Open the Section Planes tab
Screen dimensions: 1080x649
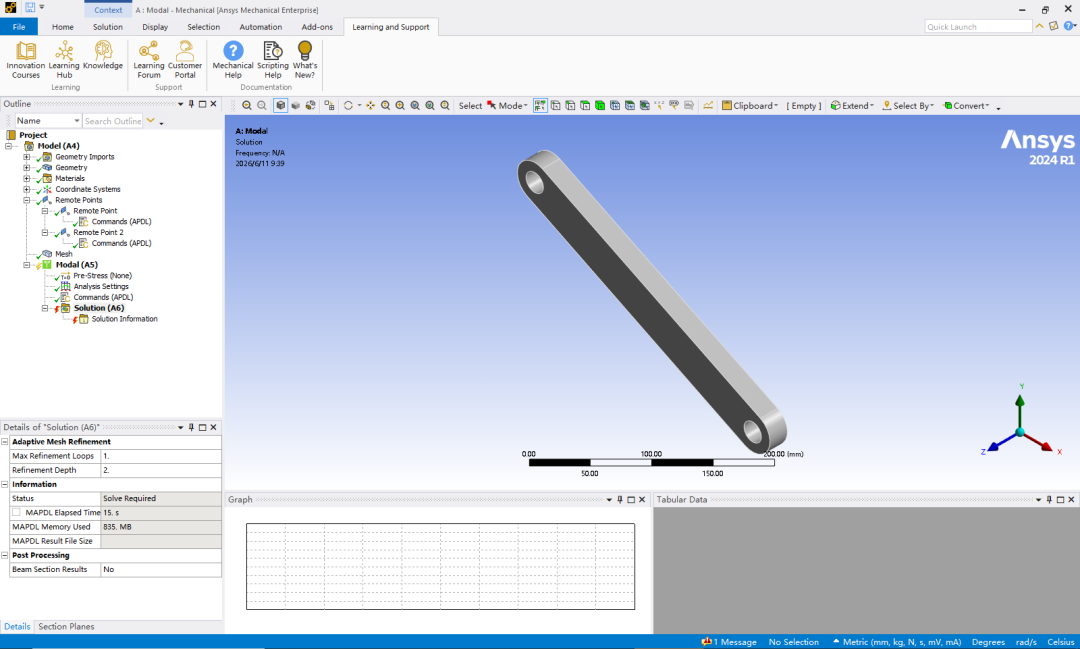(66, 626)
